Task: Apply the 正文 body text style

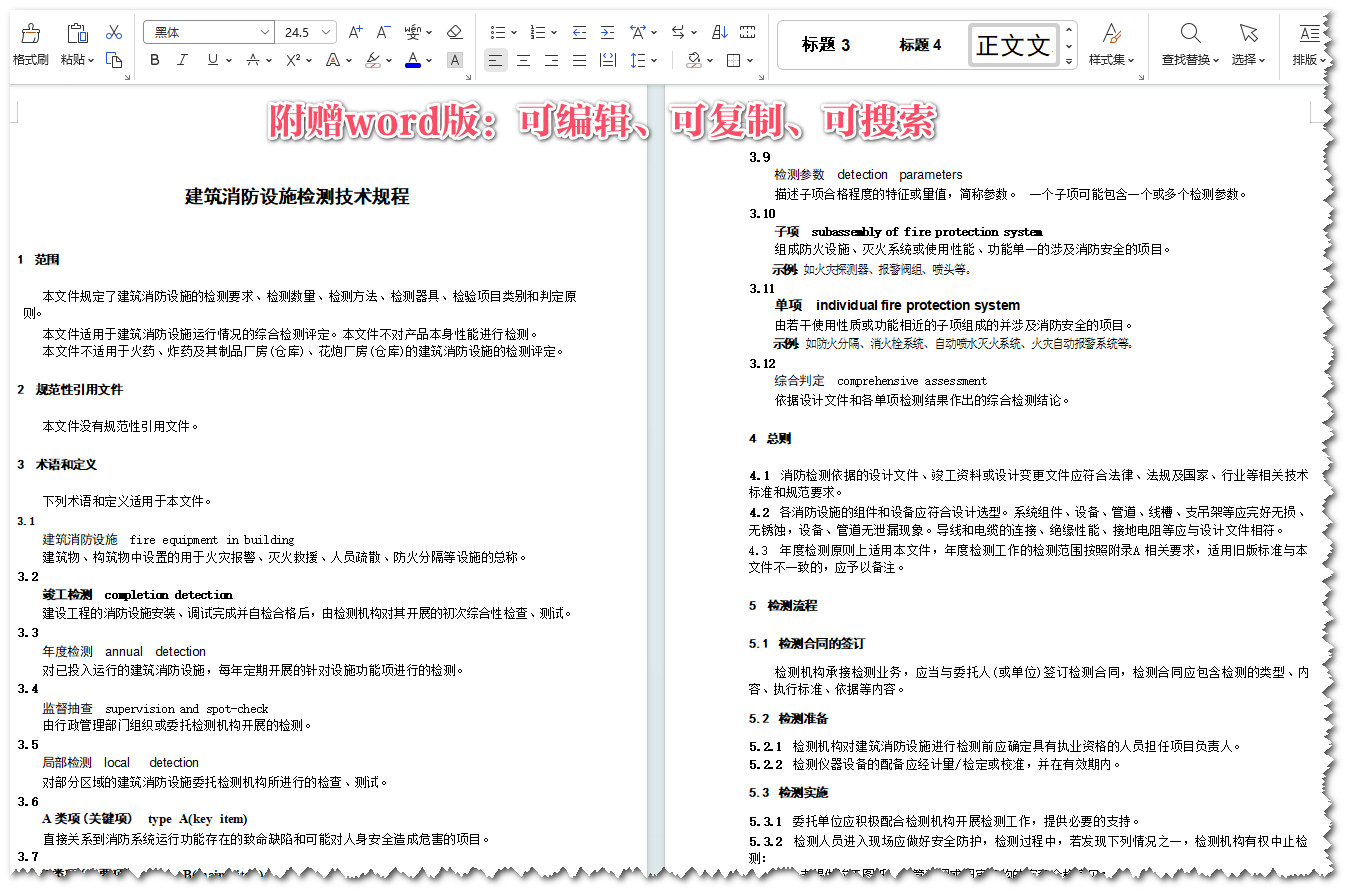Action: 1013,44
